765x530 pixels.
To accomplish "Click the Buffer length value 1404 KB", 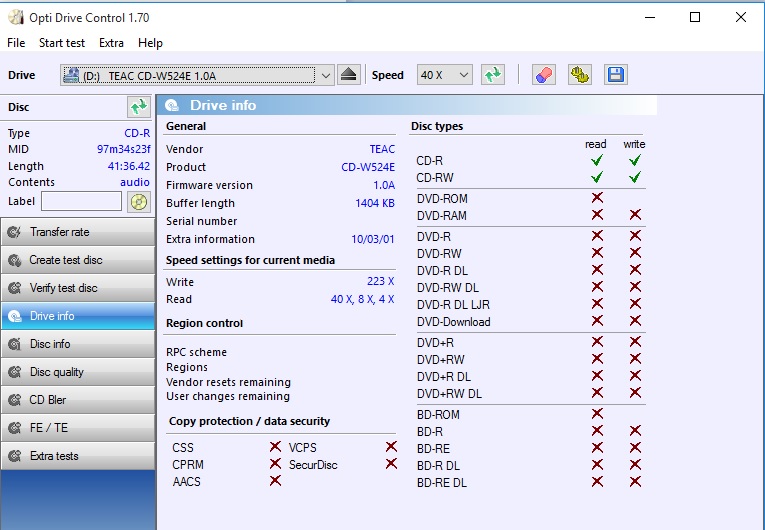I will pos(375,203).
